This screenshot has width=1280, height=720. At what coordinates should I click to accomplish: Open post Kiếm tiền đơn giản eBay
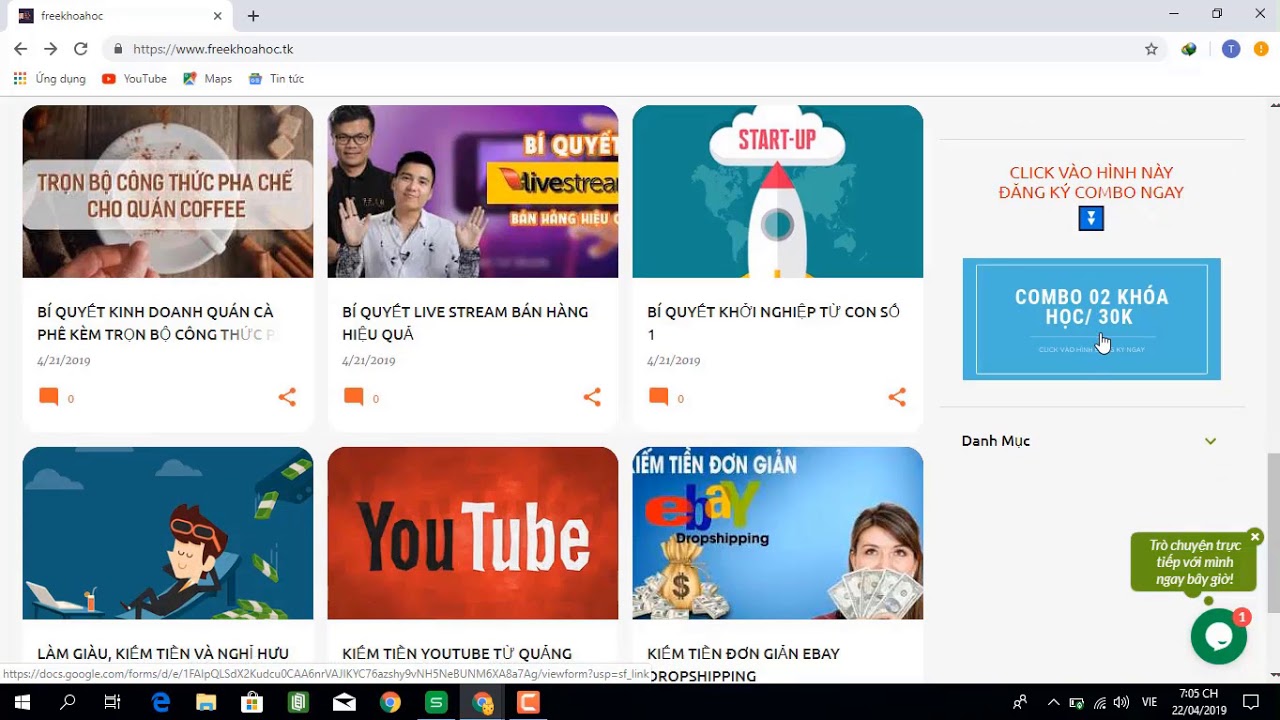click(743, 664)
